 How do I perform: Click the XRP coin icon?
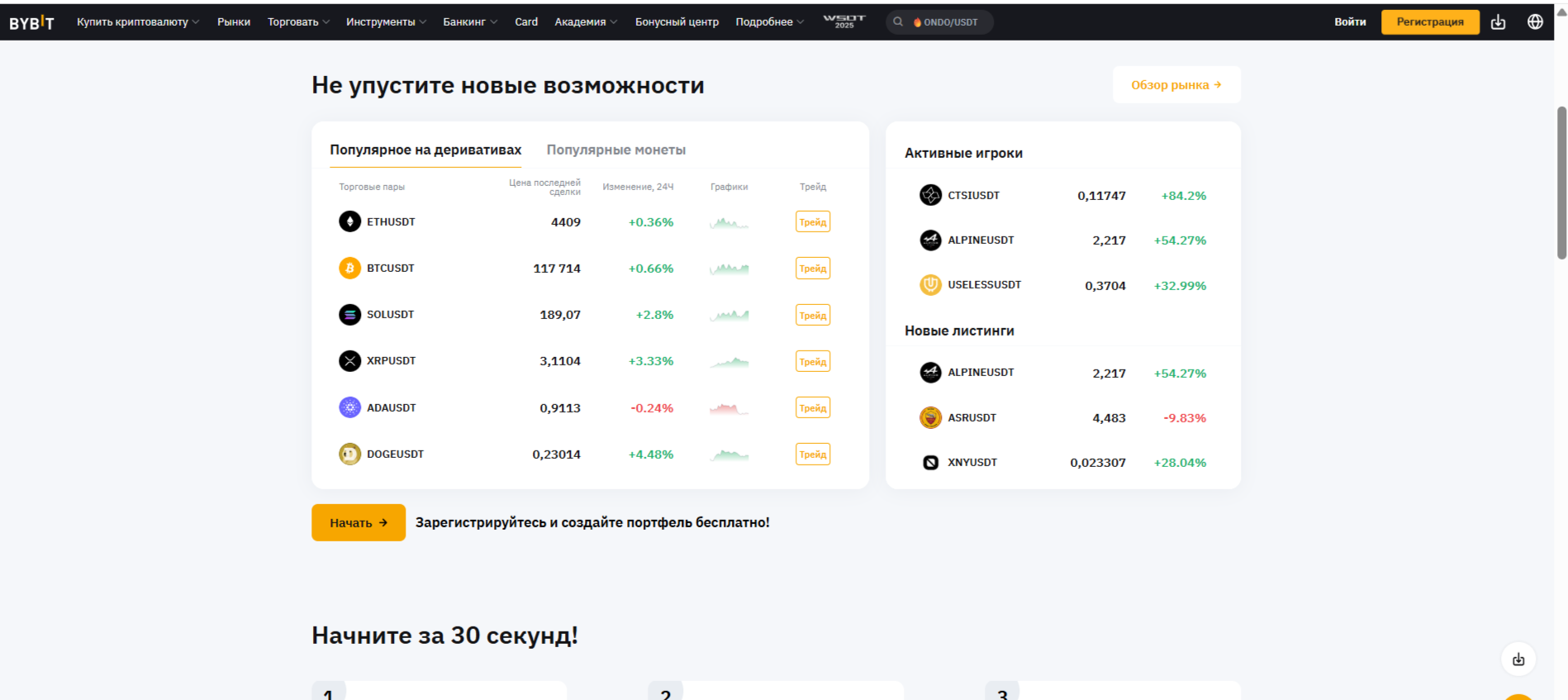350,360
